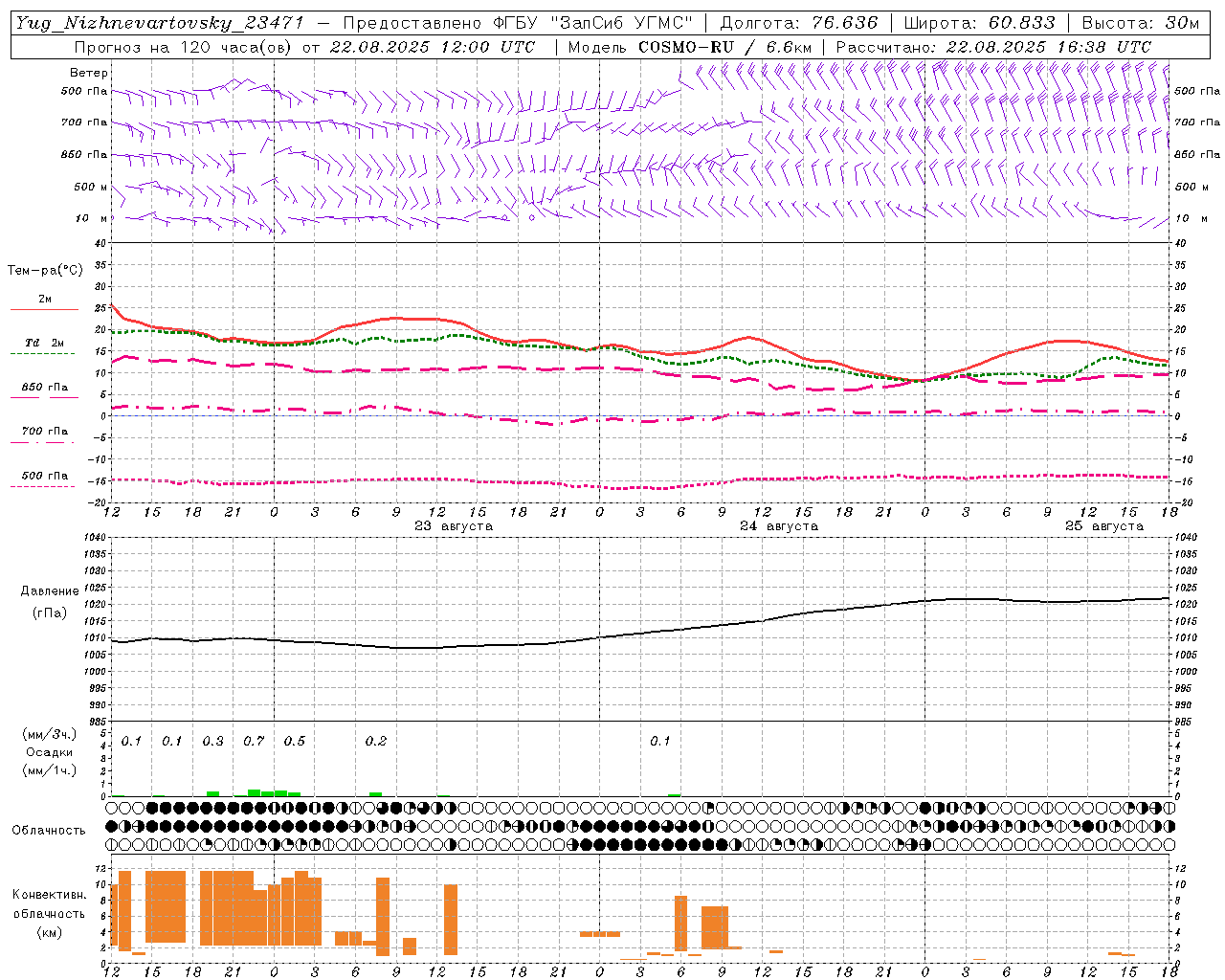Click the Рассчитано: 22.08.2025 16:38 UTC timestamp

coord(993,47)
